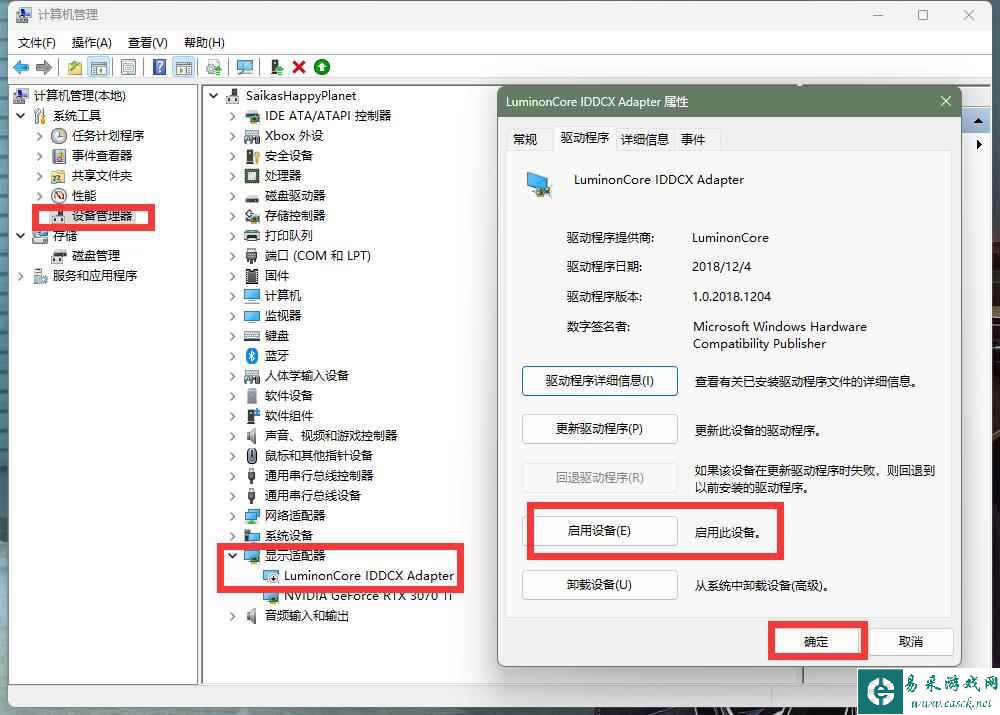1000x715 pixels.
Task: Click the back arrow in the toolbar
Action: tap(21, 67)
